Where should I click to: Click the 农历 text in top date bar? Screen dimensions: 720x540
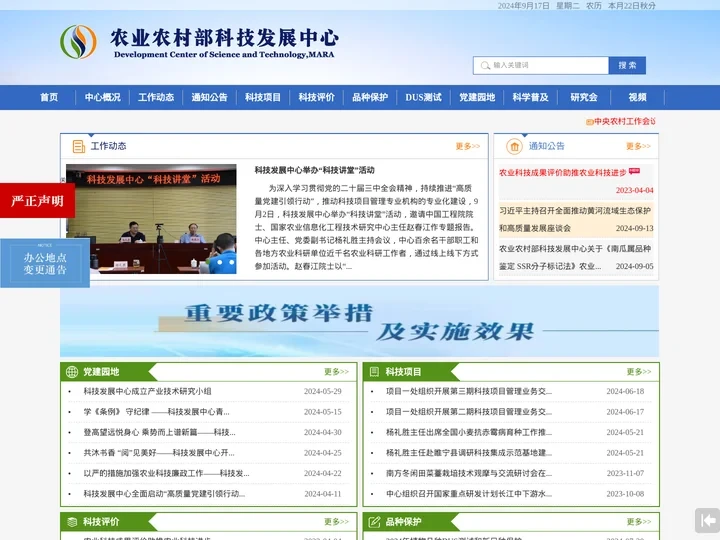click(x=594, y=6)
